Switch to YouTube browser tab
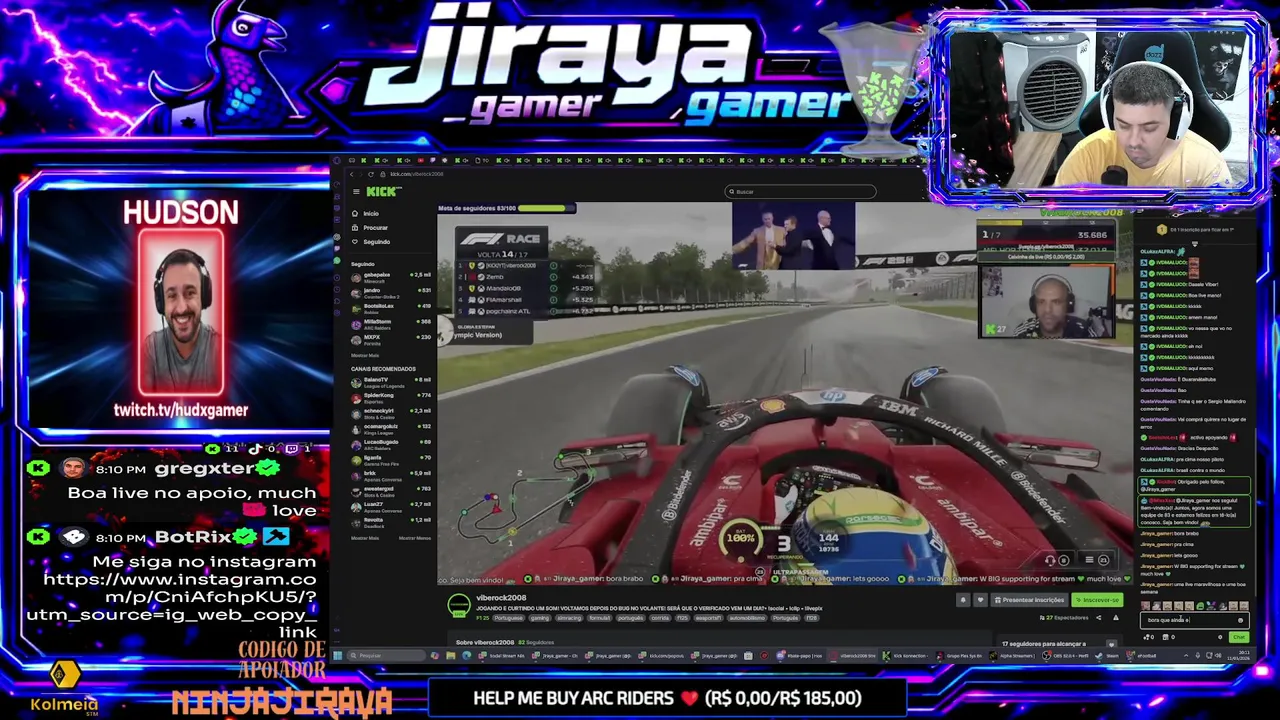The image size is (1280, 720). pyautogui.click(x=421, y=160)
